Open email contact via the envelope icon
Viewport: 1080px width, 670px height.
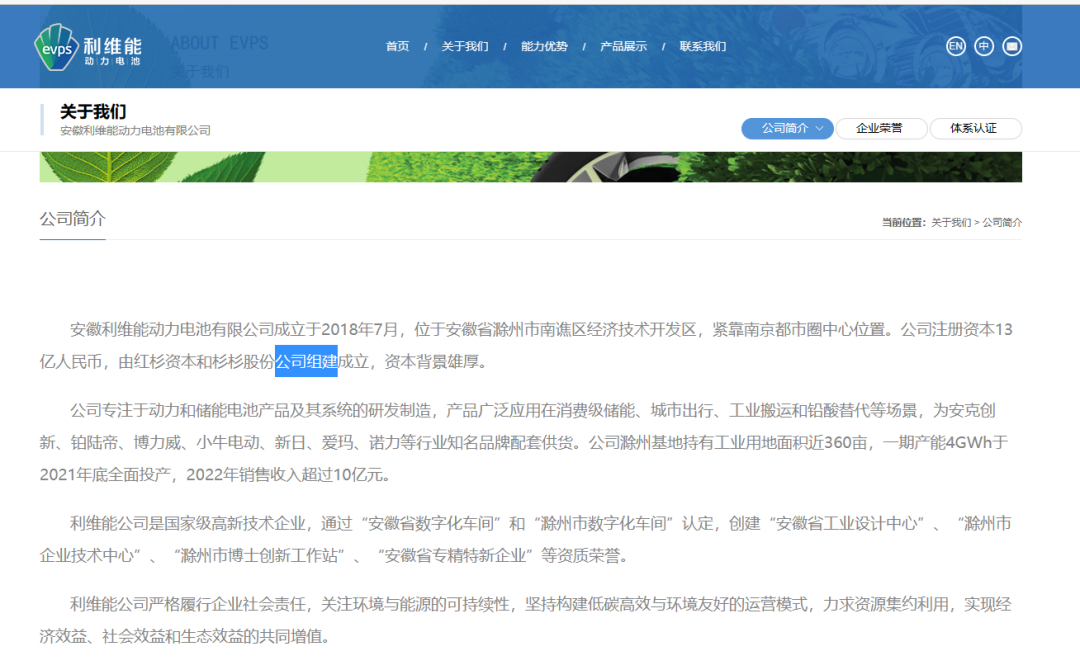(1012, 45)
